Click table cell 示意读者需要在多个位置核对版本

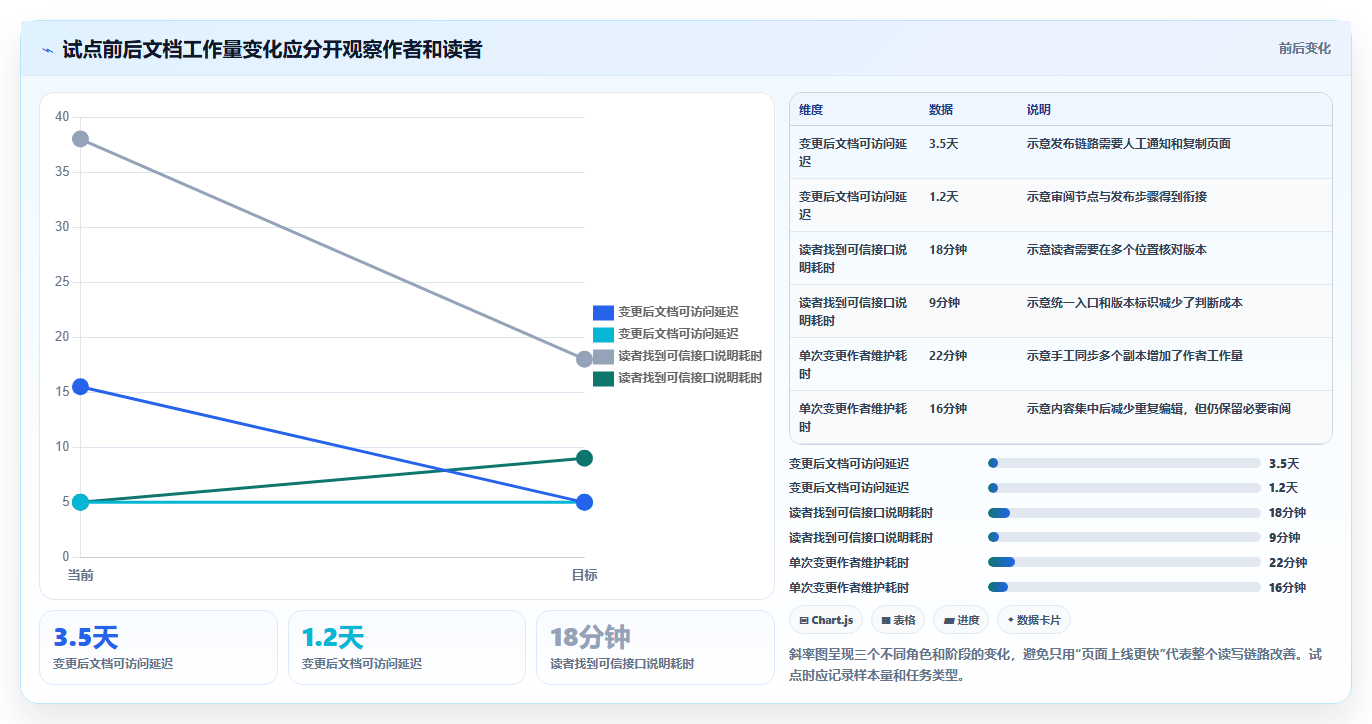click(x=1117, y=250)
